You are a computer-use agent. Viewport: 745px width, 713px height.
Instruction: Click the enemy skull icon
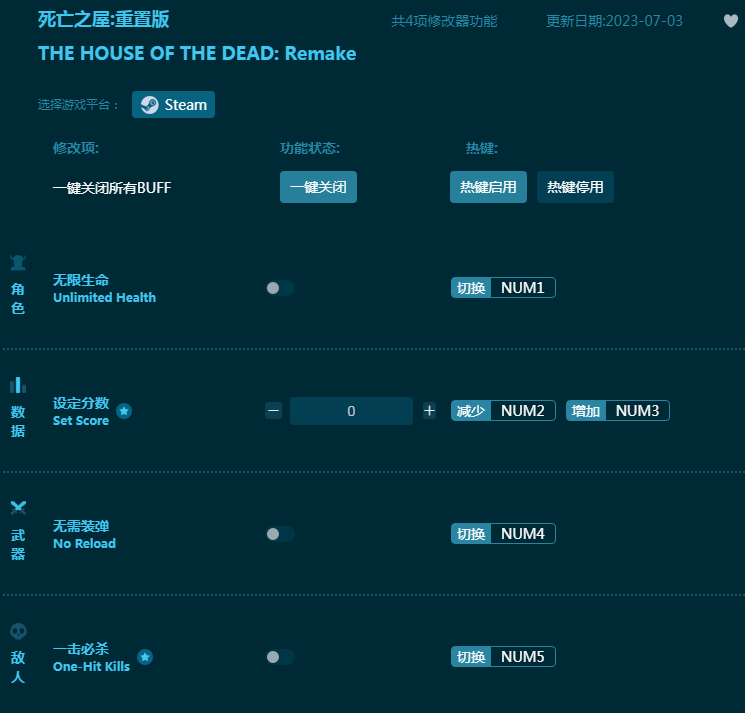click(18, 631)
